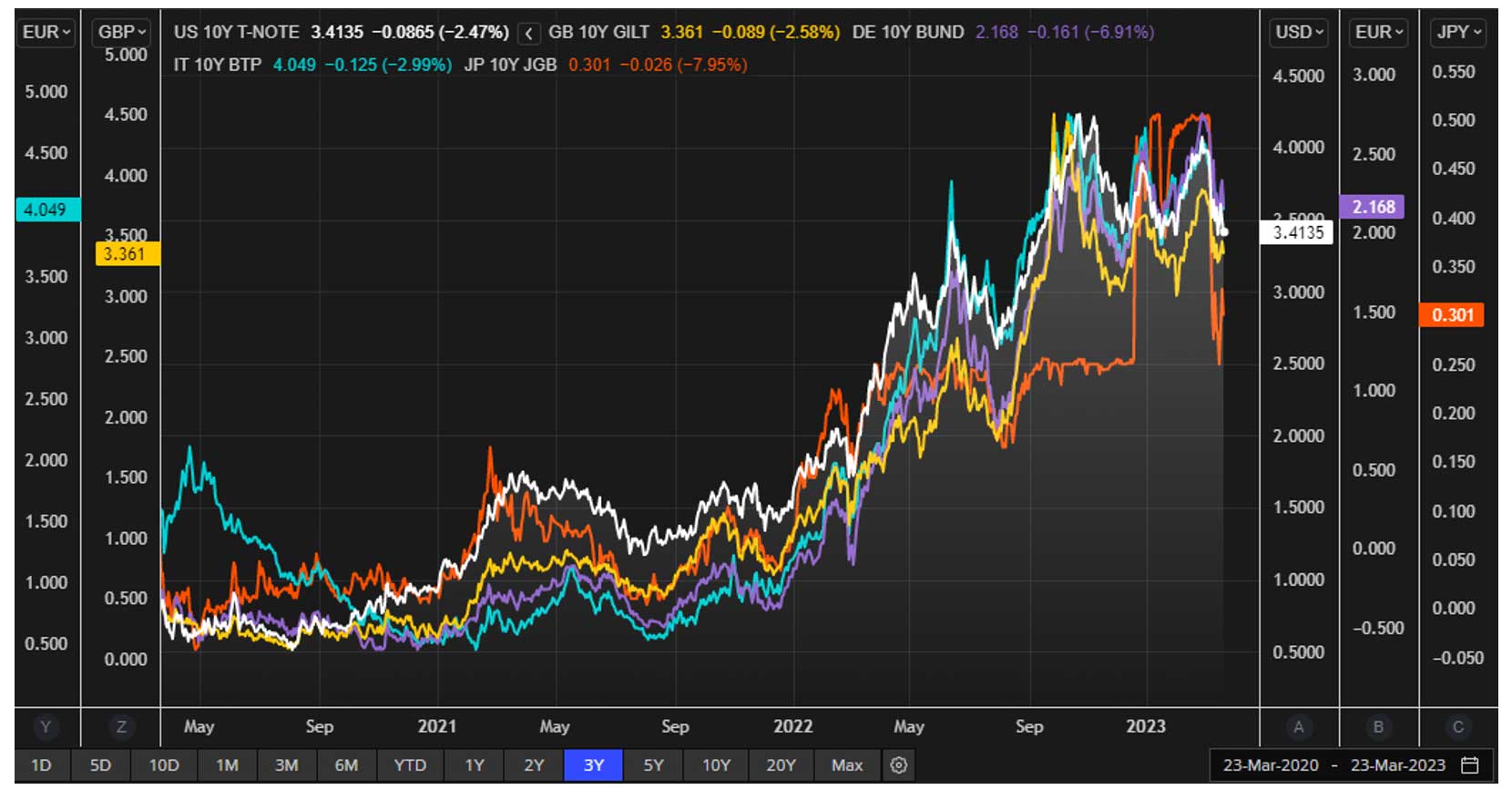Click the GILT value 3.361 in legend
The height and width of the screenshot is (800, 1512).
pos(681,32)
